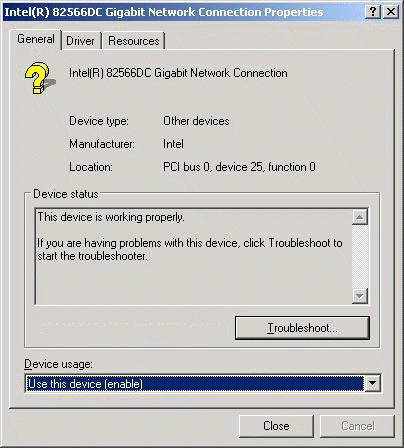Click the status box scroll down arrow
Screen dimensions: 404x448
(360, 296)
